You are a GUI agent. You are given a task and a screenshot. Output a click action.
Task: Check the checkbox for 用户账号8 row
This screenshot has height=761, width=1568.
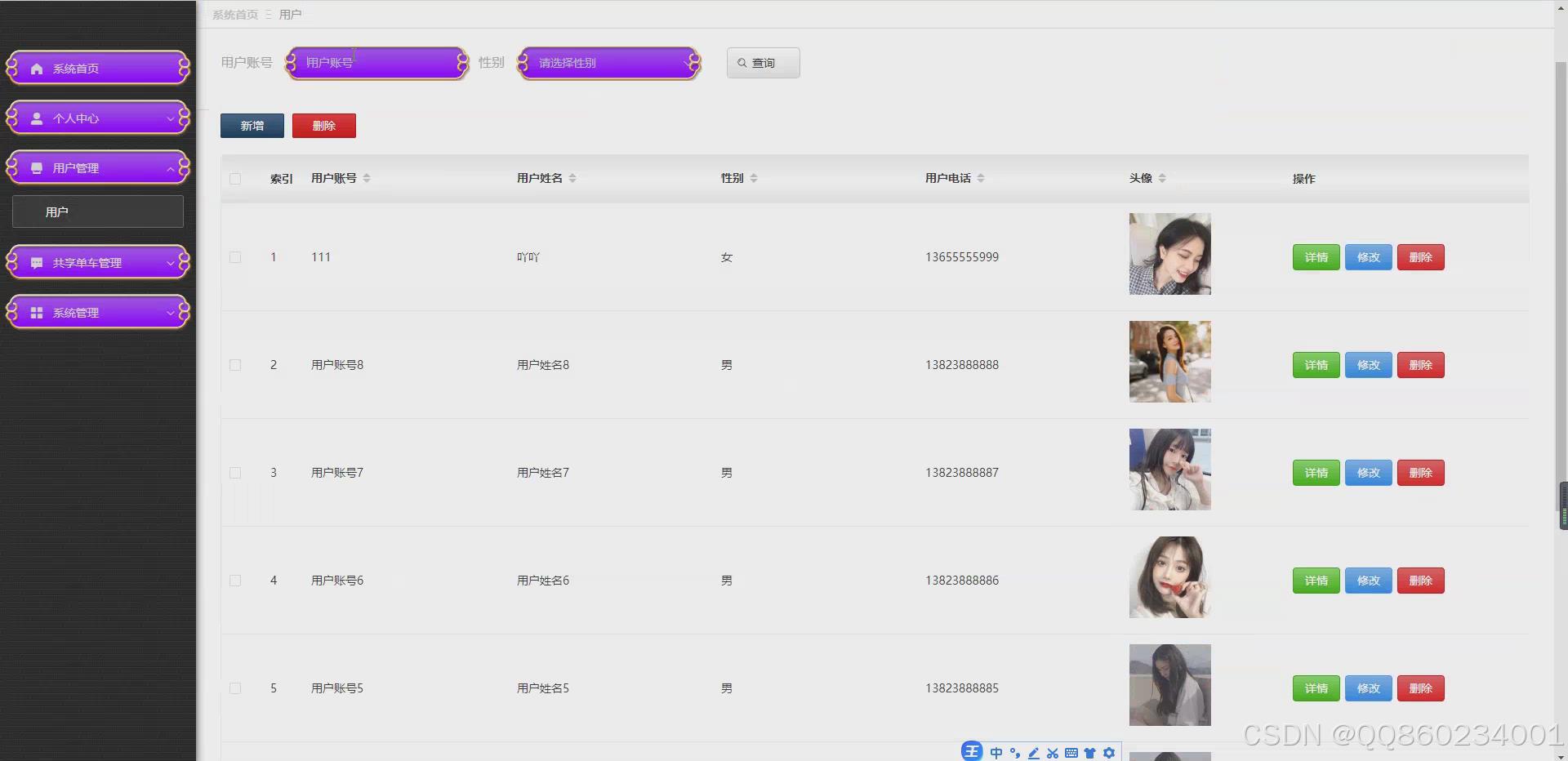(x=235, y=365)
